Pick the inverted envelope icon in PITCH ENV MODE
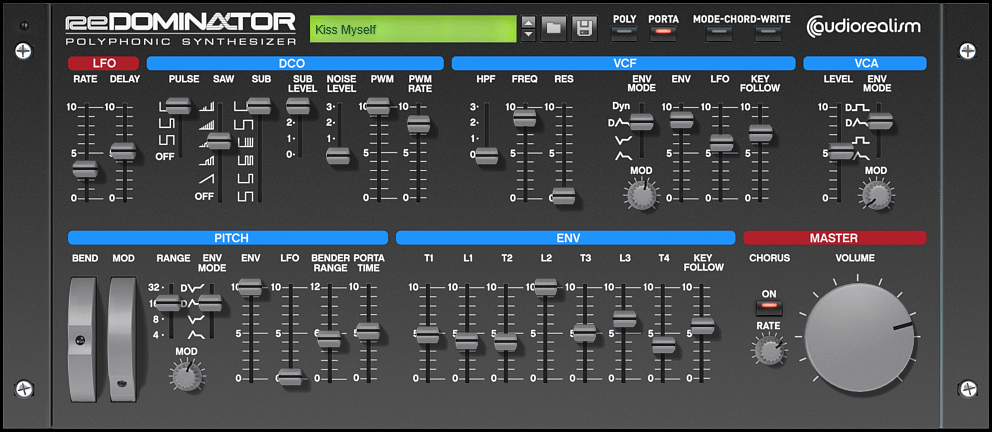 pos(194,319)
